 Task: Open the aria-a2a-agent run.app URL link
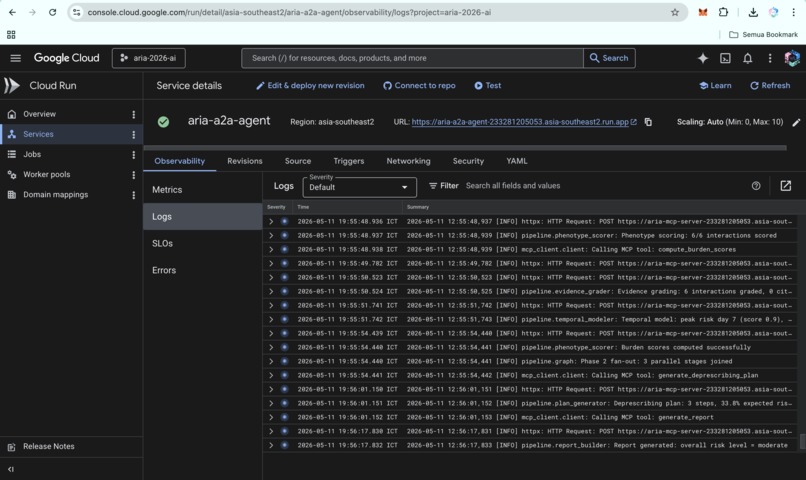click(520, 122)
